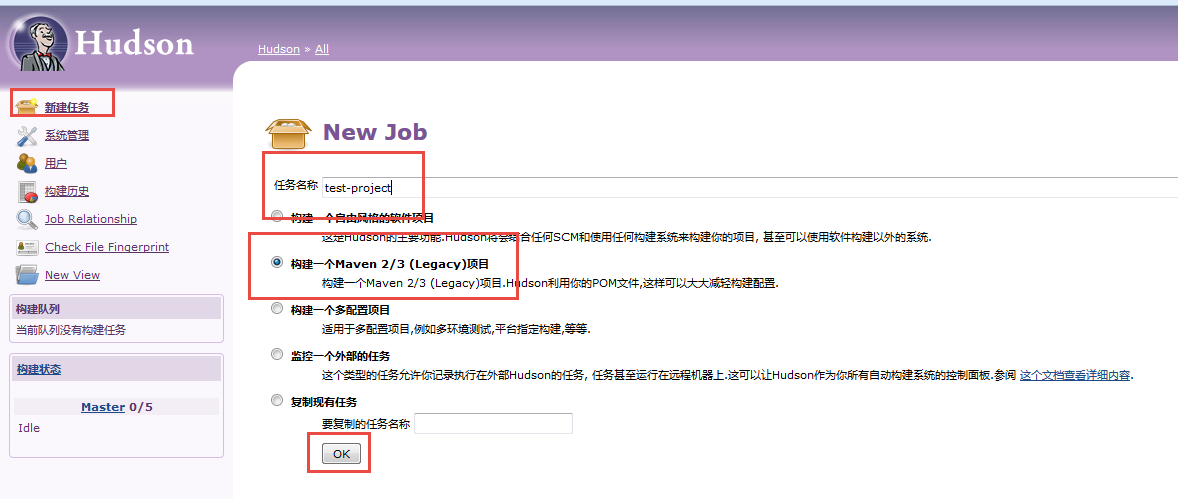Open the 构建历史 link

(x=67, y=191)
